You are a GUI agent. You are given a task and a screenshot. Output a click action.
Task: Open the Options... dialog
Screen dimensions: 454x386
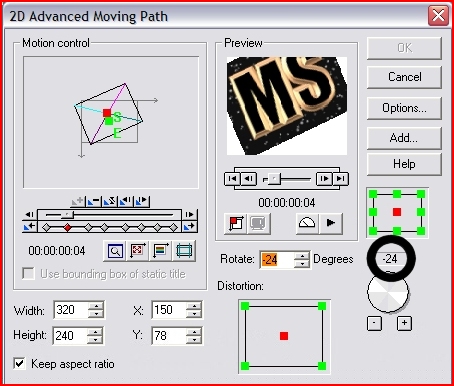pyautogui.click(x=404, y=108)
